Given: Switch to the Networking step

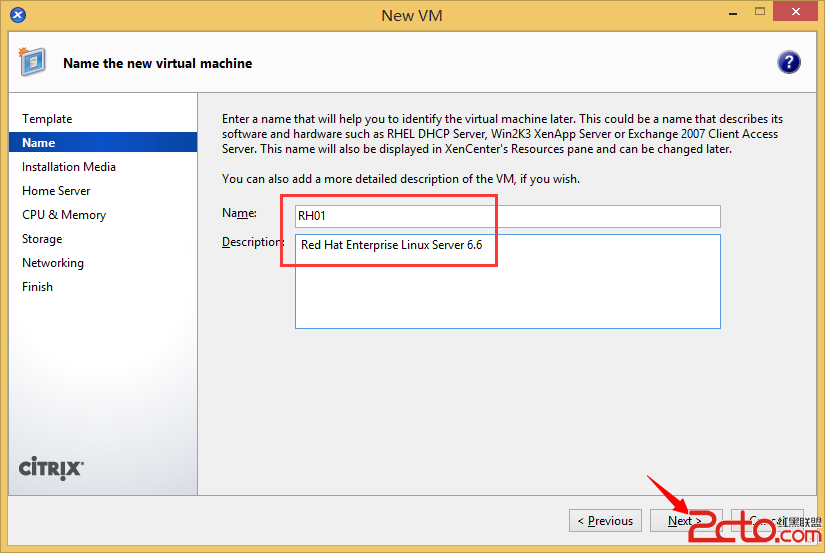Looking at the screenshot, I should pyautogui.click(x=53, y=263).
